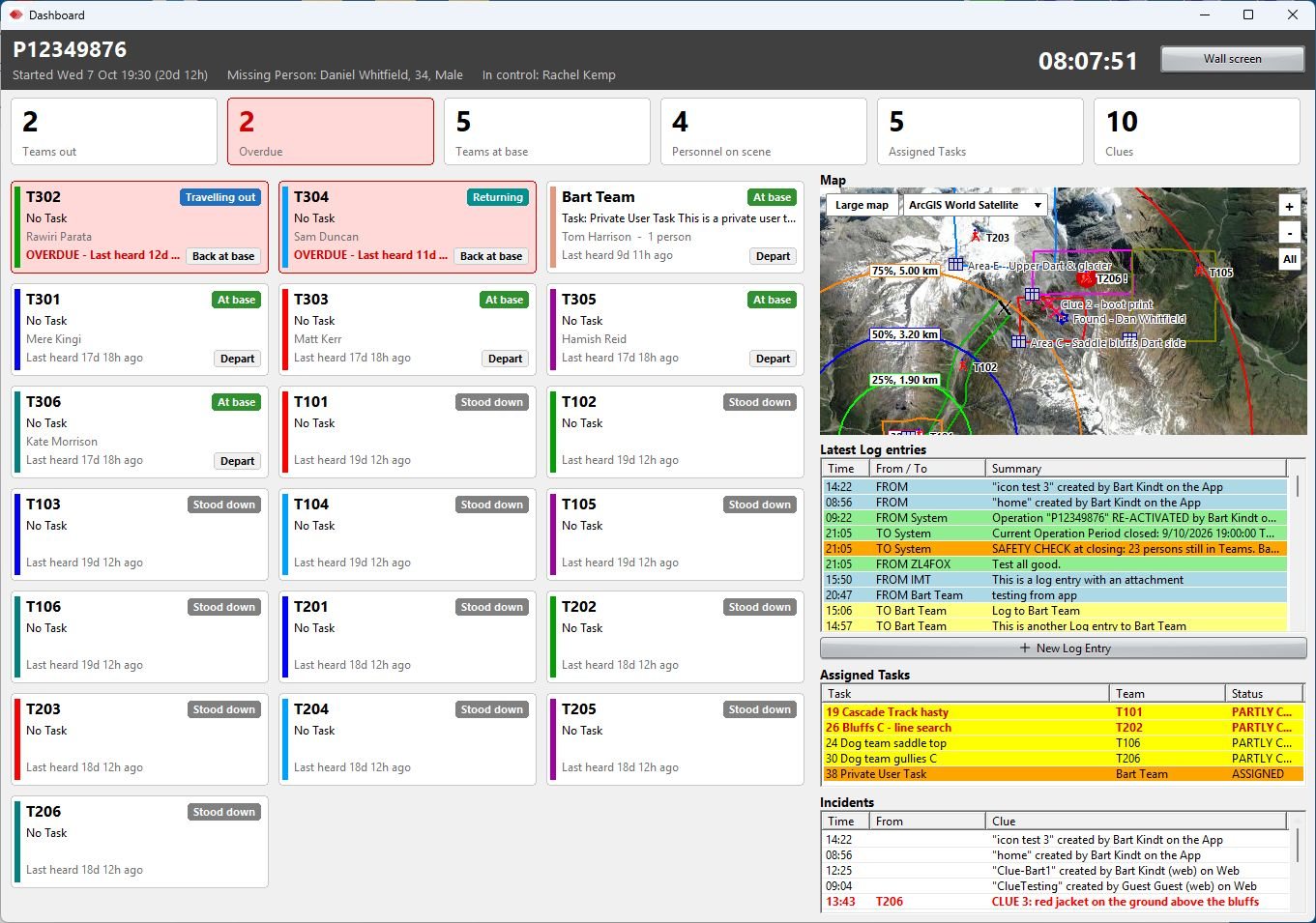This screenshot has width=1316, height=923.
Task: Select the orange SAFETY CHECK at closing log row
Action: tap(1054, 549)
